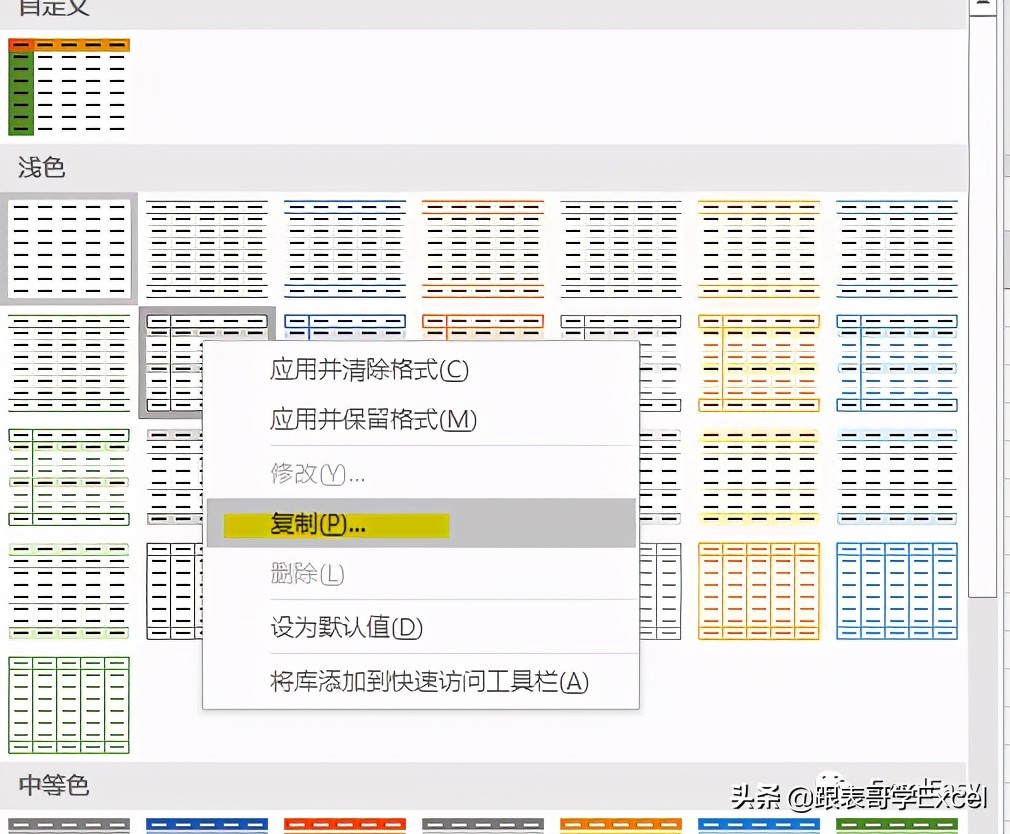Image resolution: width=1010 pixels, height=834 pixels.
Task: Apply the blue bordered style ending the second row
Action: [x=897, y=363]
